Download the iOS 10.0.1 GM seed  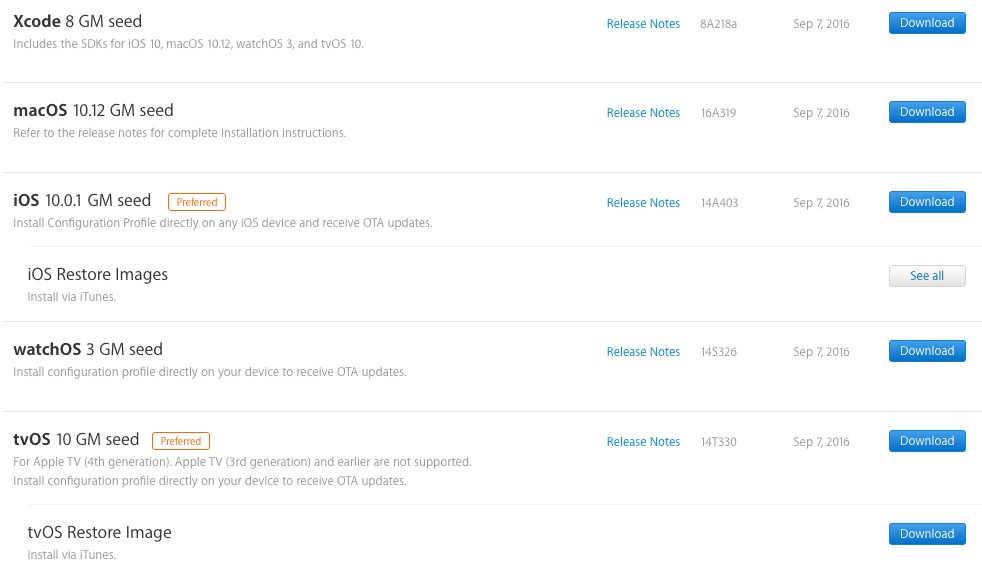tap(926, 202)
